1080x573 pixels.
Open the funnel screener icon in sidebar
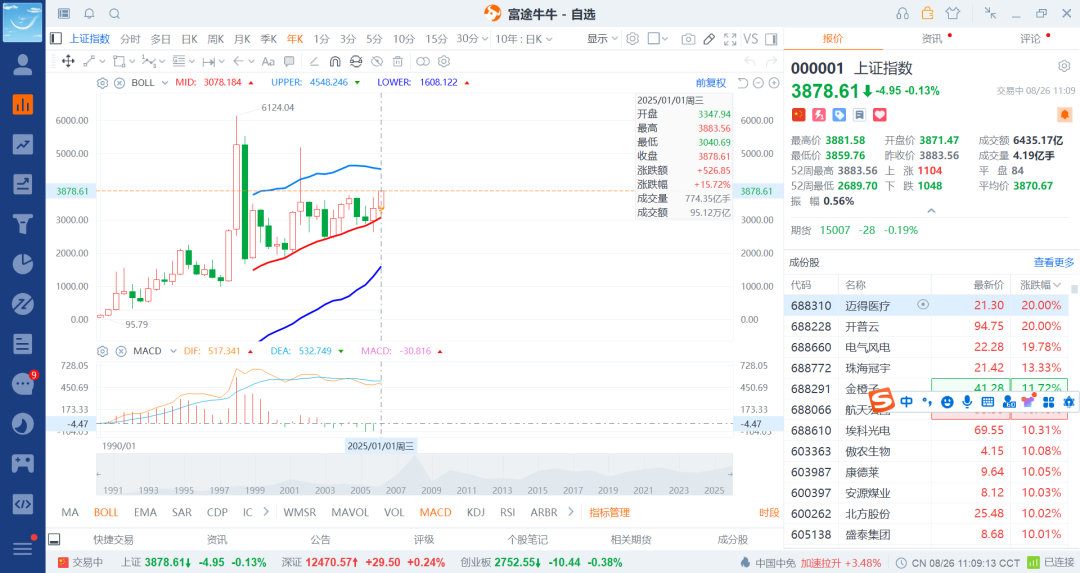(23, 224)
